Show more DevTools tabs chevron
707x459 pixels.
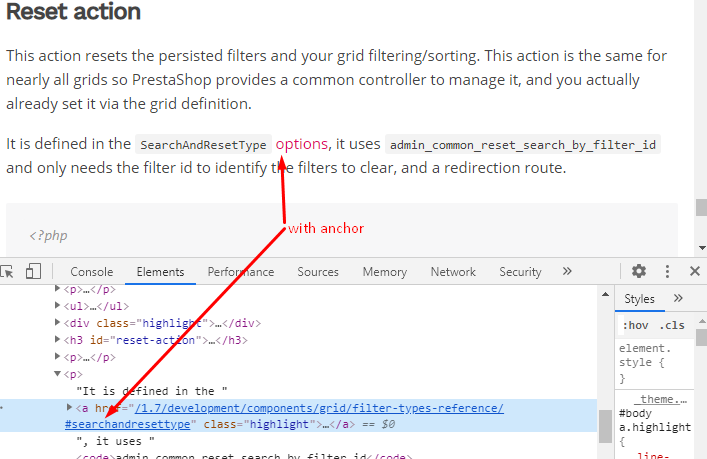pyautogui.click(x=567, y=271)
